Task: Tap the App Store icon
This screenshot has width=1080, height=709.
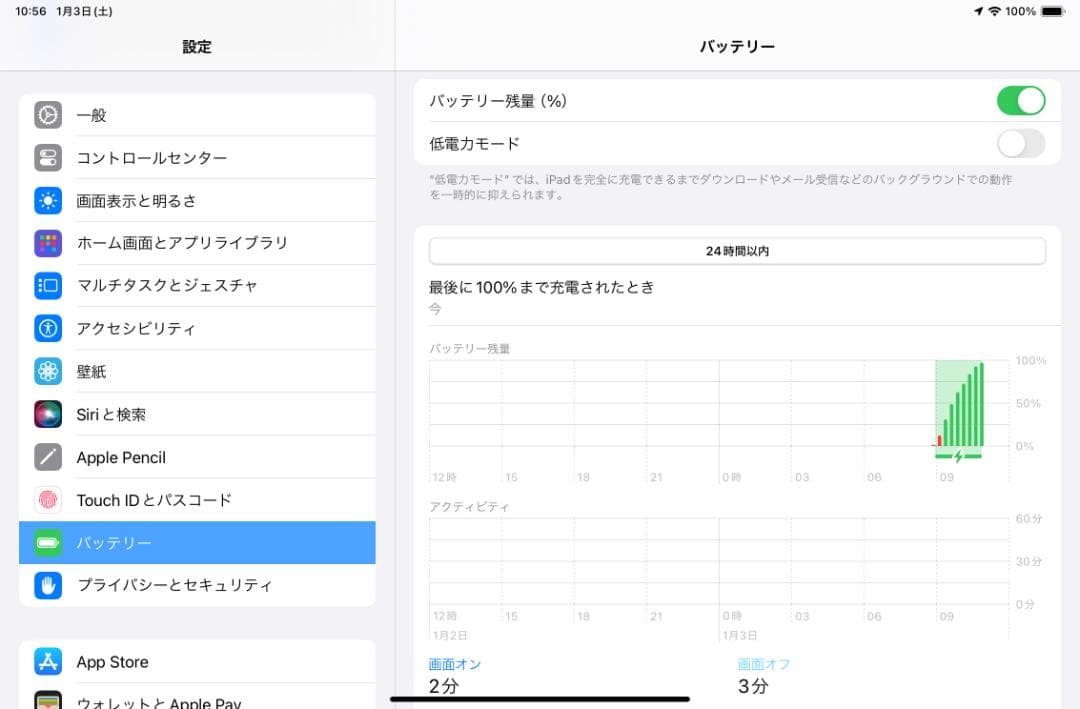Action: (x=48, y=662)
